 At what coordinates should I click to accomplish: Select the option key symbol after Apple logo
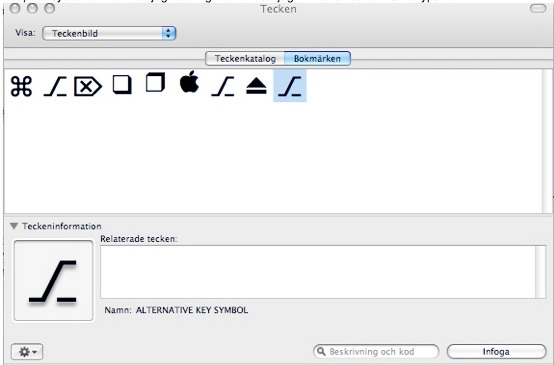tap(223, 87)
